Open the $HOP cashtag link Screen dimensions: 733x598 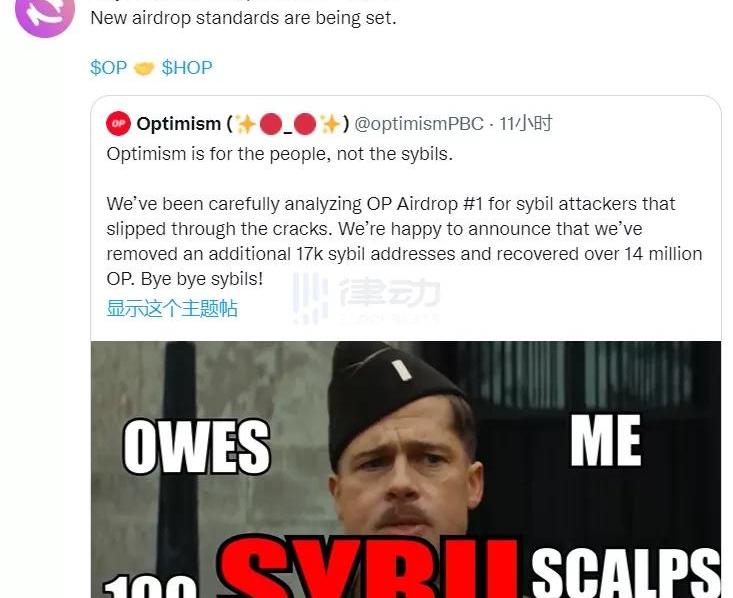[187, 68]
